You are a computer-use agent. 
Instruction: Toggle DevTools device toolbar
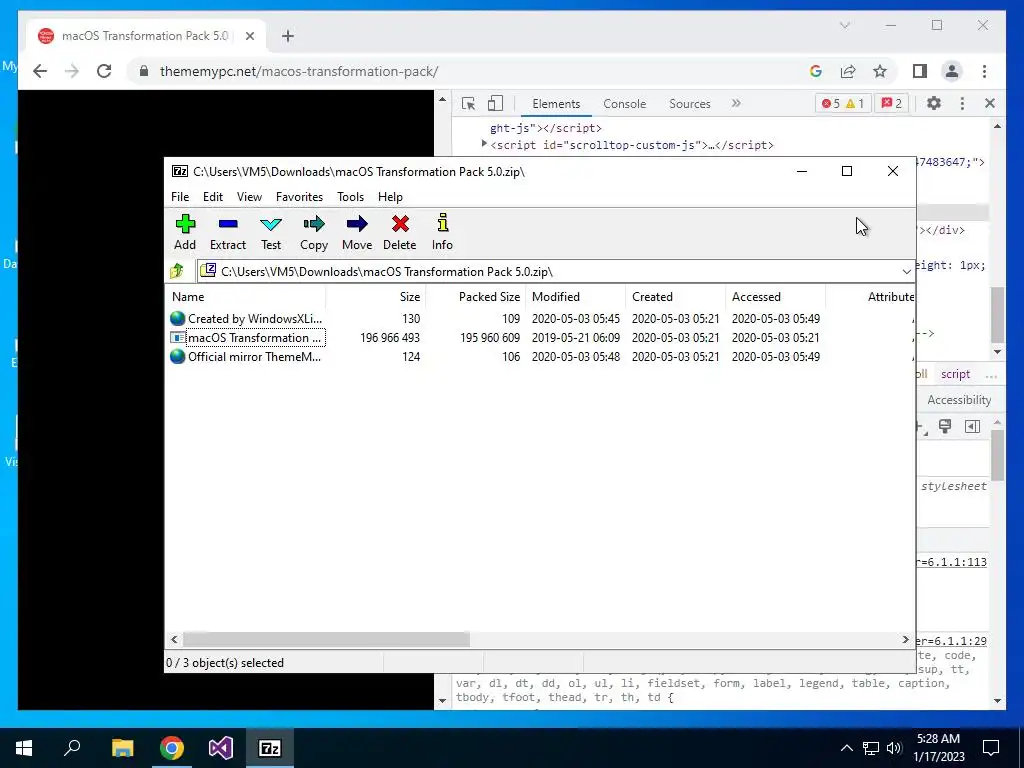coord(496,103)
